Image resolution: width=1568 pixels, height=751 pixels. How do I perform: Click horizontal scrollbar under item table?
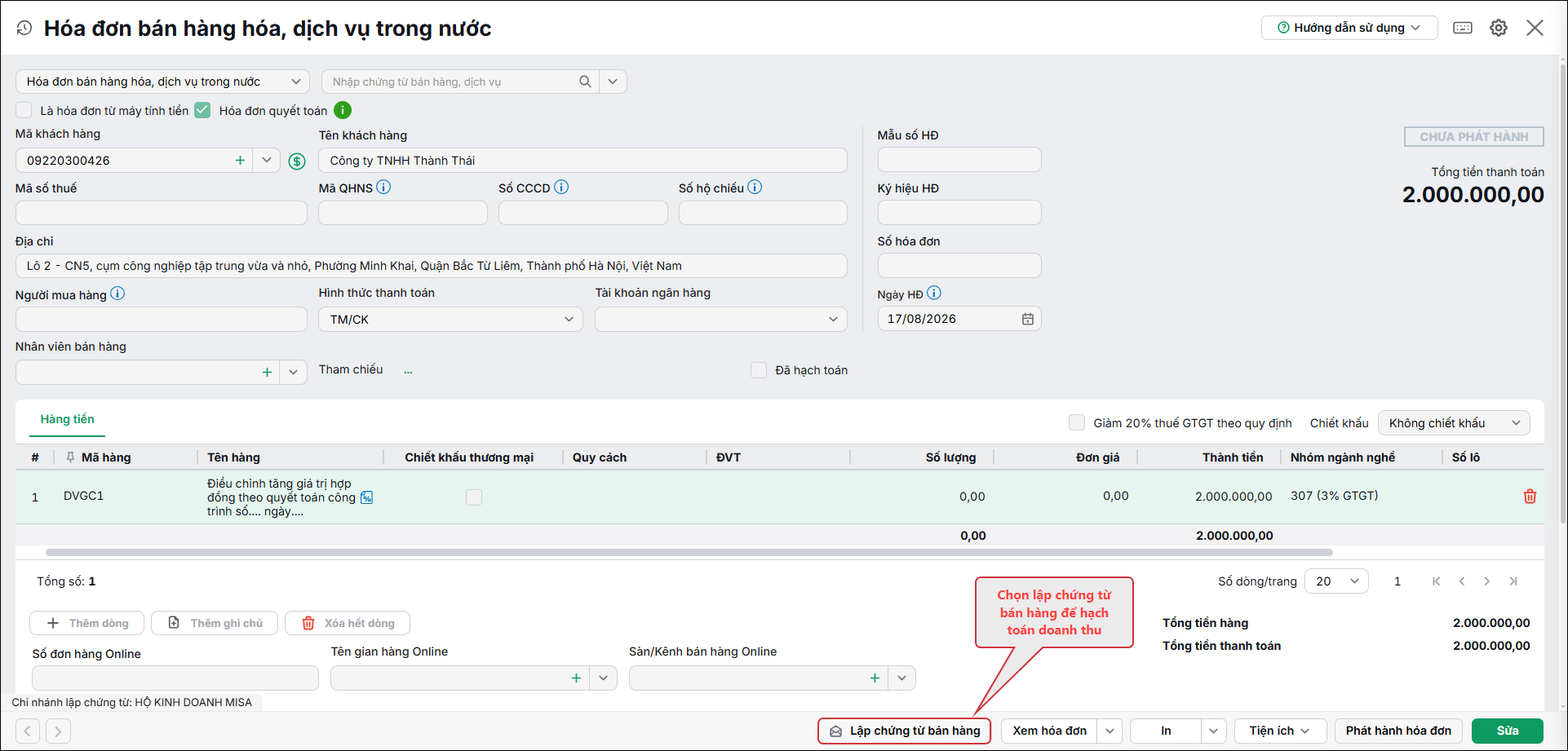point(689,553)
